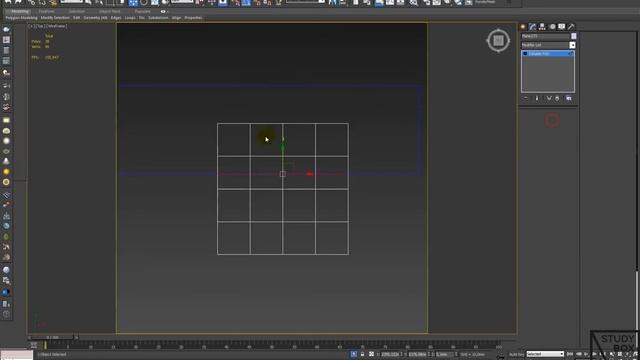Toggle Selection Lock padlock in status bar
Image resolution: width=640 pixels, height=360 pixels.
point(362,354)
